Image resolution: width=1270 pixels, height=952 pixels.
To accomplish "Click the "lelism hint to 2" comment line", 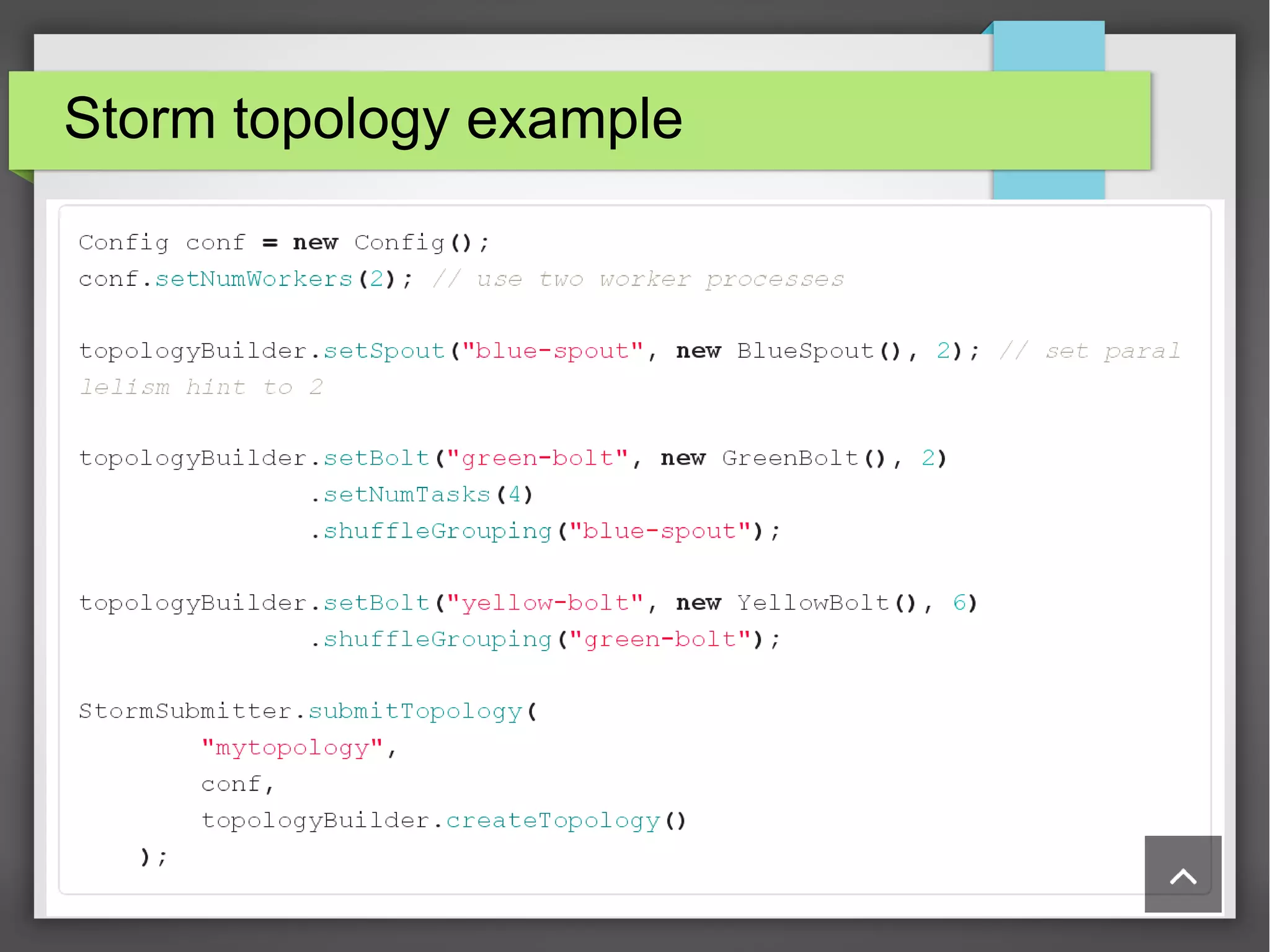I will pos(202,387).
